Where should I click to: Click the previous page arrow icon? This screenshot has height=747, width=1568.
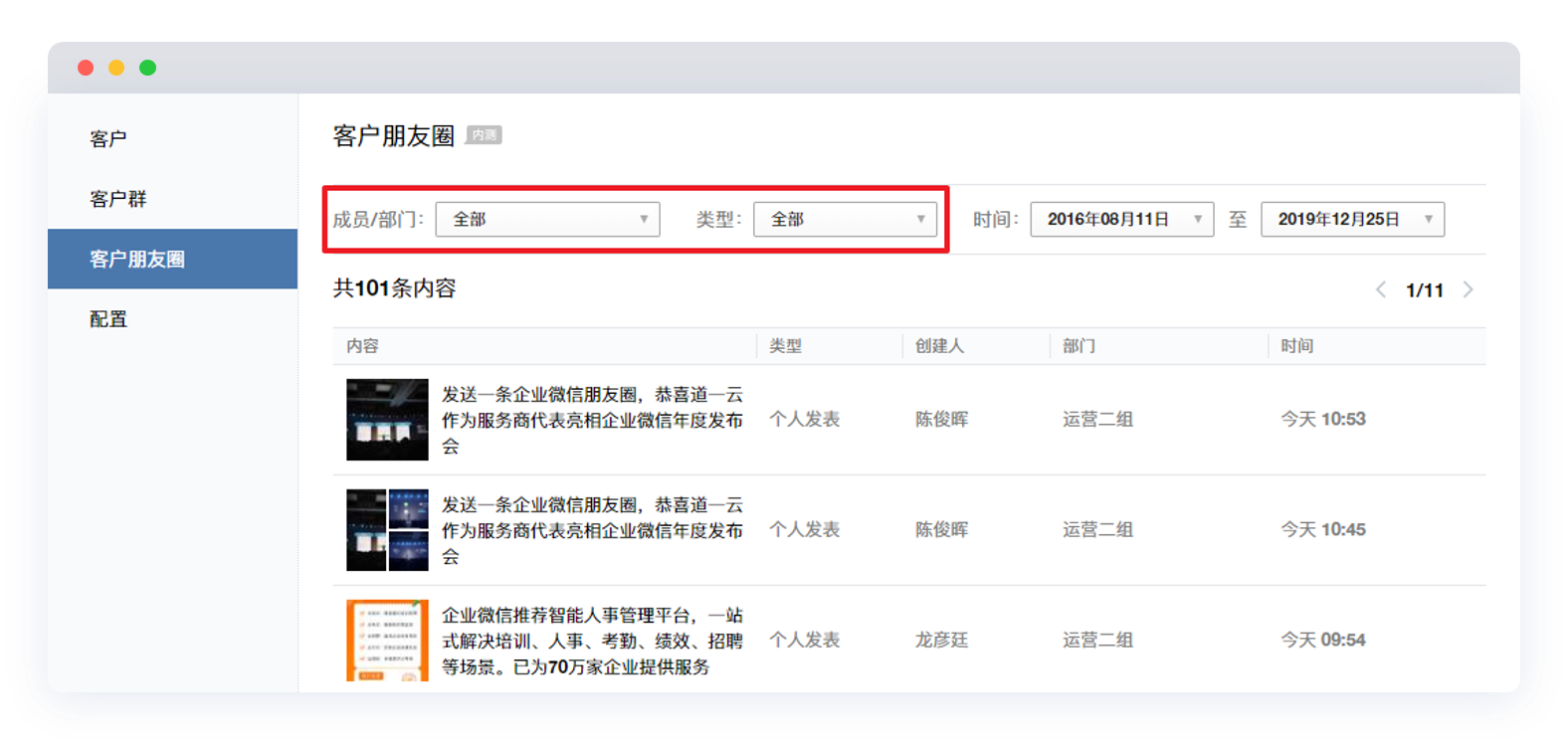(x=1381, y=289)
